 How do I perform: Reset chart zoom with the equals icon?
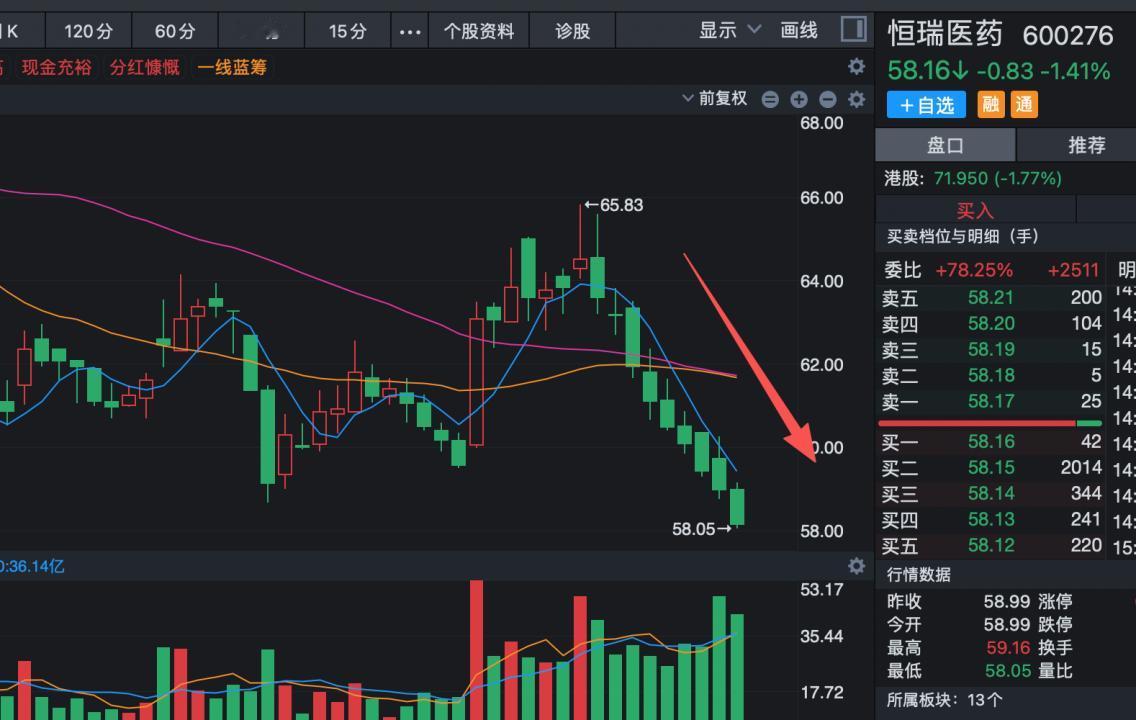tap(768, 100)
